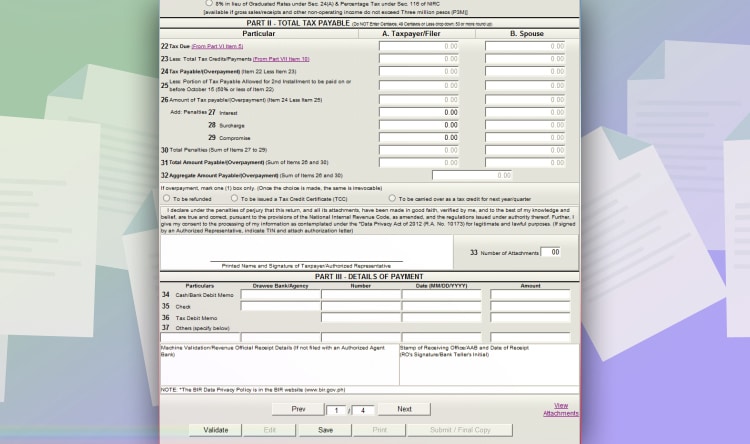Click the Taxpayer Compromise field for item 29
Screen dimensions: 750x444
(420, 138)
